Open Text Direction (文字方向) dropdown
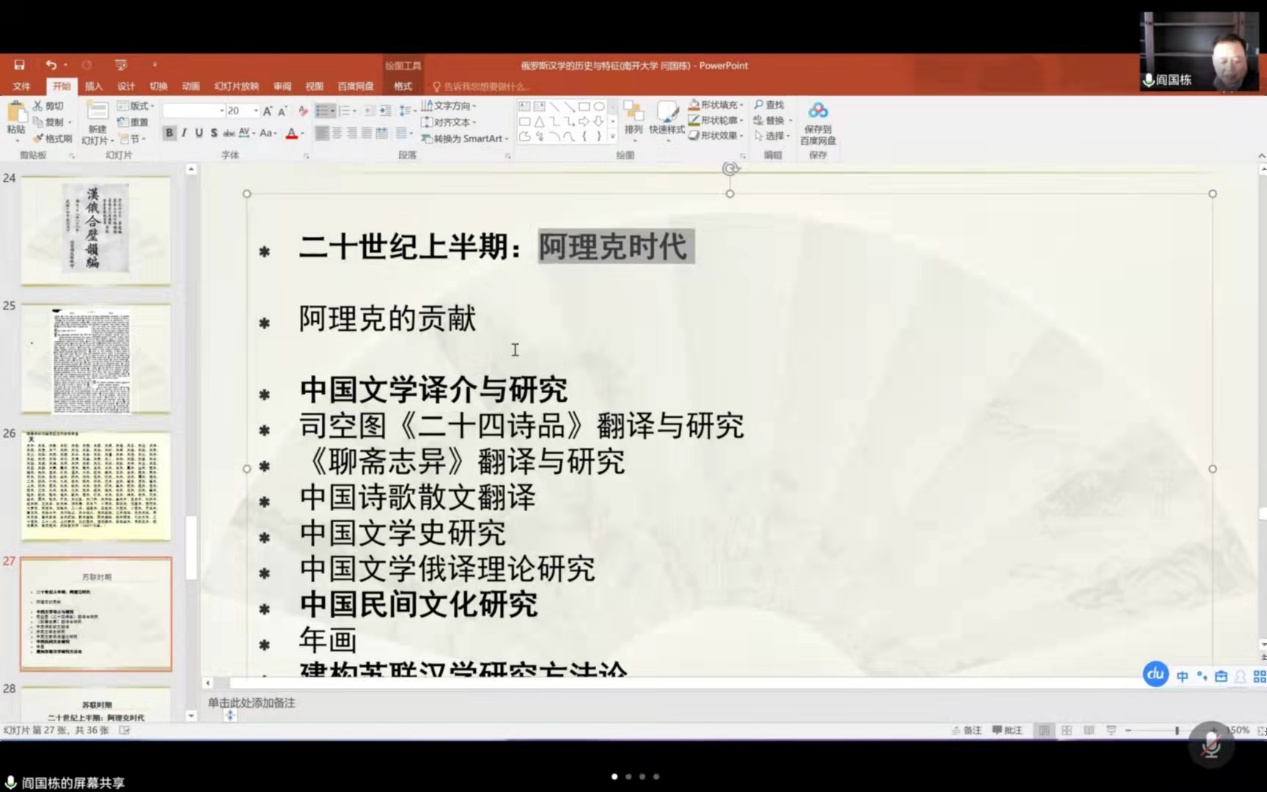 (449, 106)
